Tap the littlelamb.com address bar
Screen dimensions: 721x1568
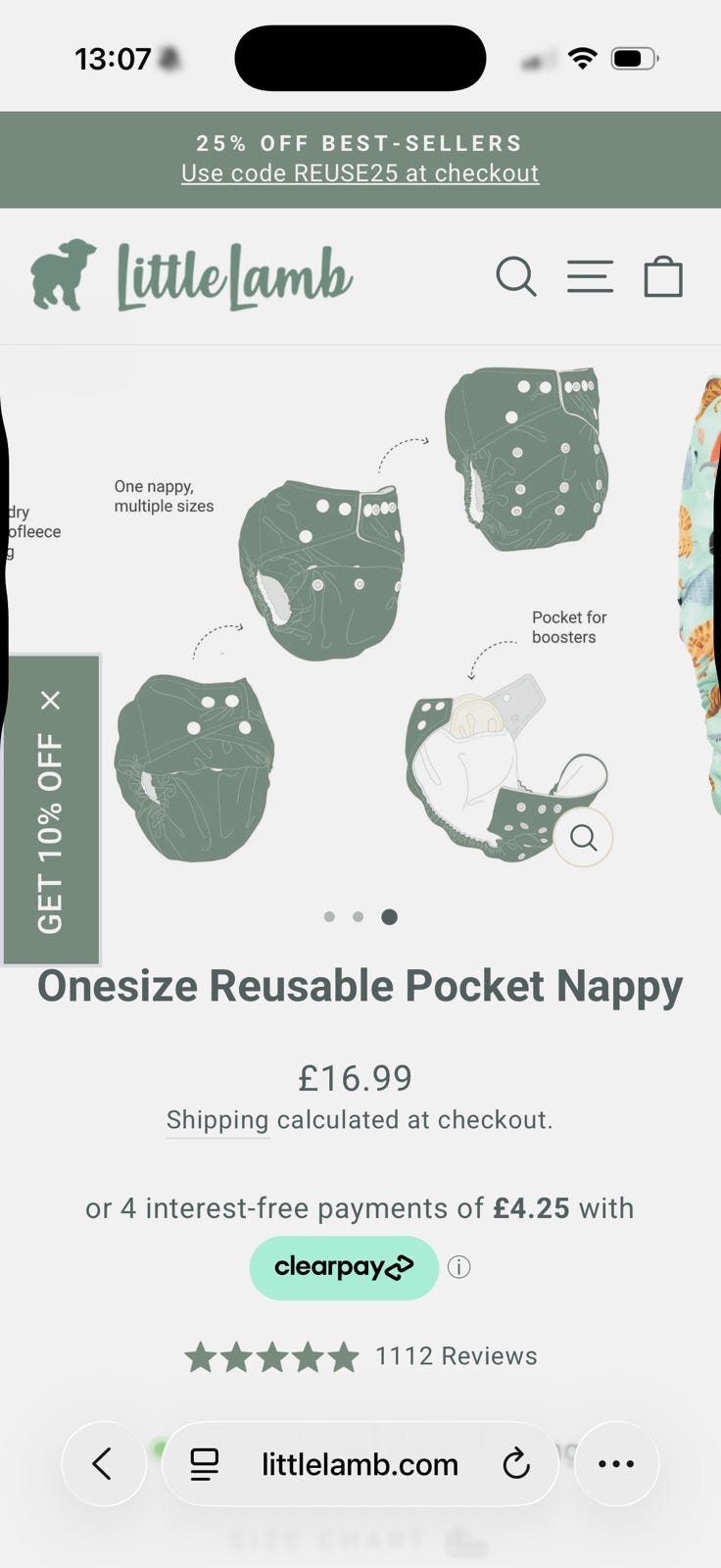pyautogui.click(x=360, y=1464)
